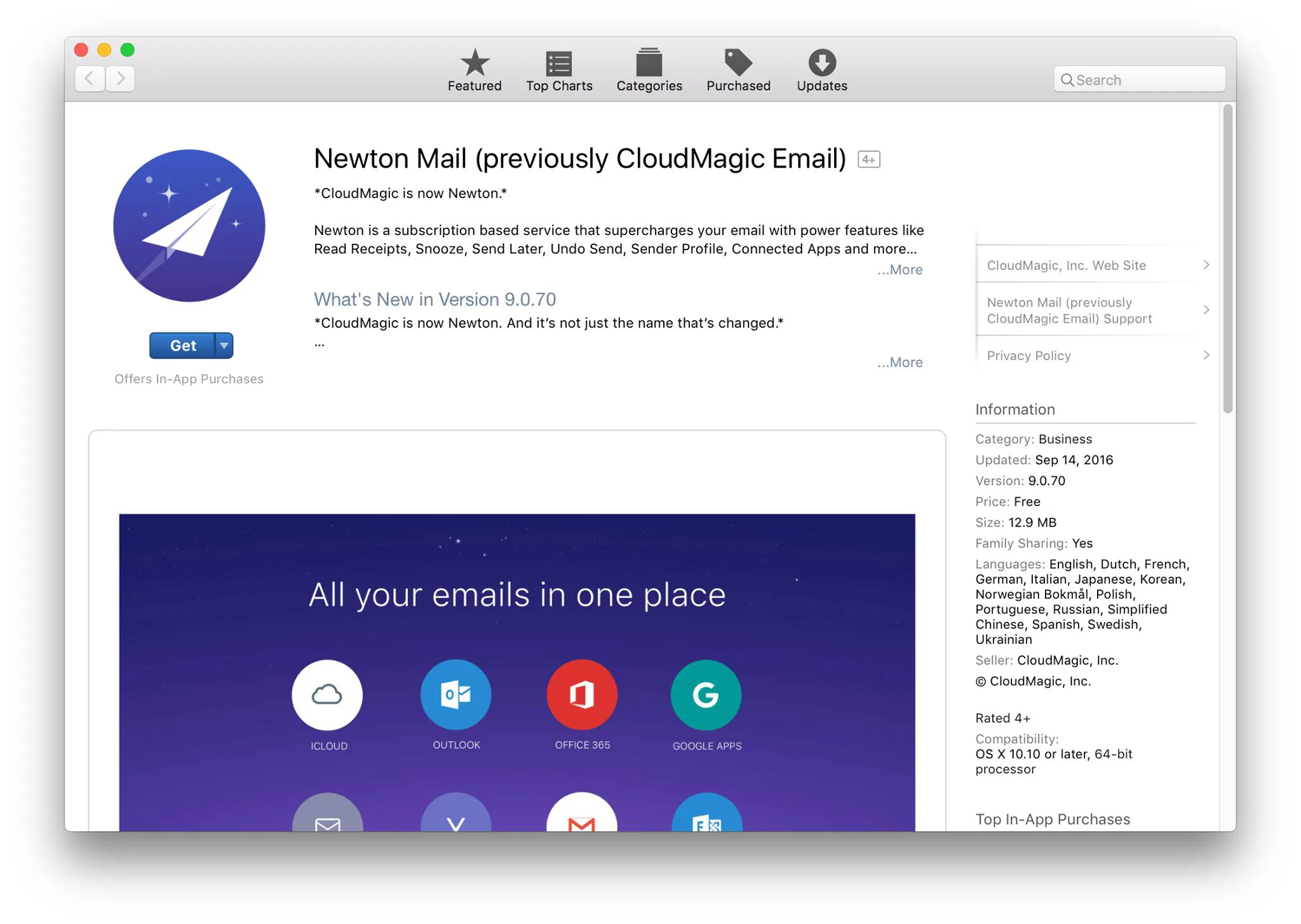
Task: Click the 'All your emails' screenshot image
Action: click(517, 673)
